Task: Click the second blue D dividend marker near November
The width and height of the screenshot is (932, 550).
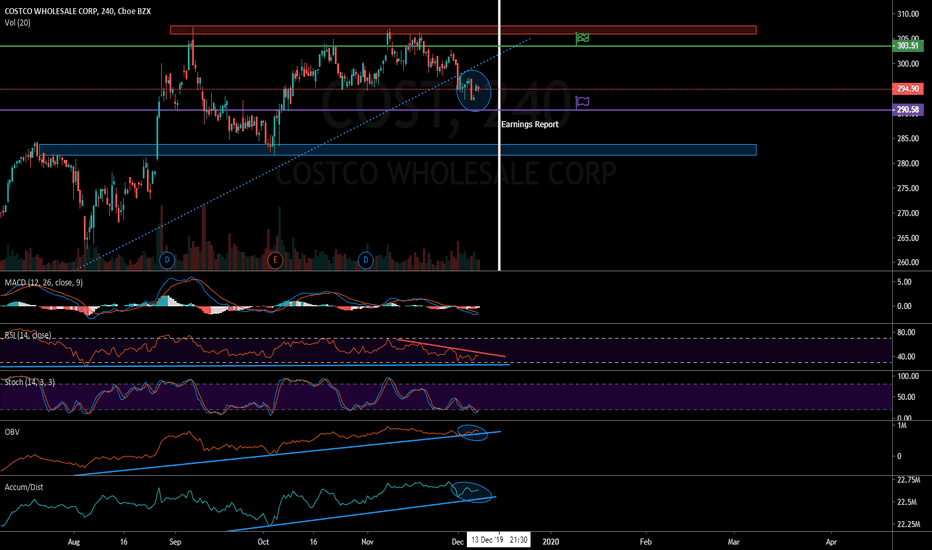Action: point(366,260)
